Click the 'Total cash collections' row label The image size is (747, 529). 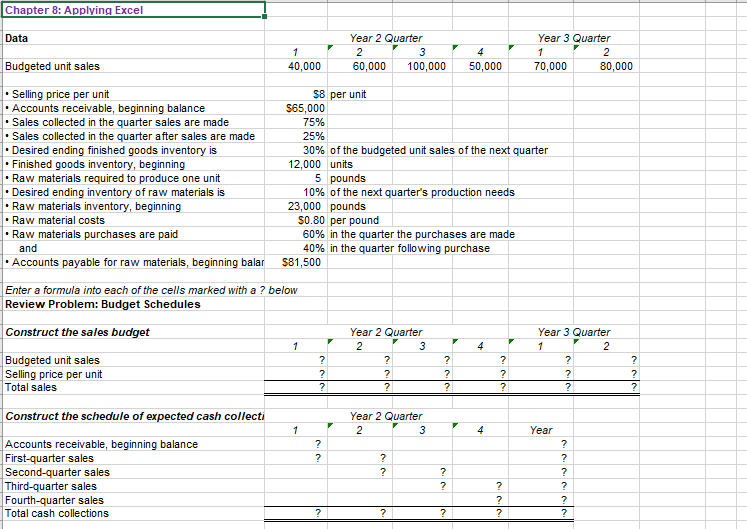57,513
